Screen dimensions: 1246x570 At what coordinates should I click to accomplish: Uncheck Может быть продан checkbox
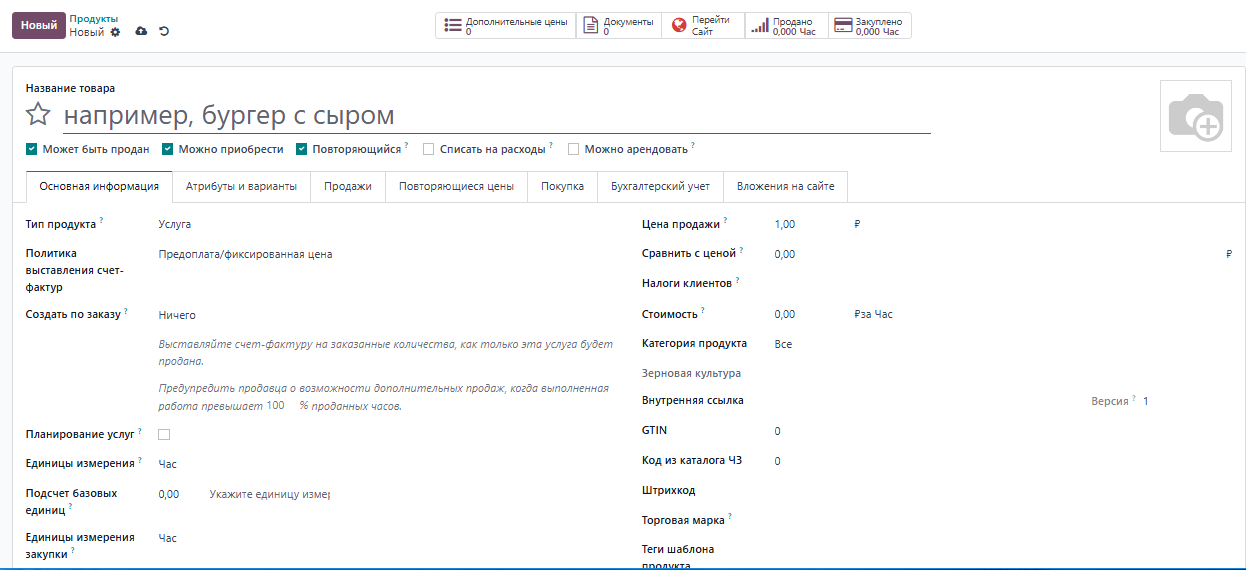click(x=32, y=149)
